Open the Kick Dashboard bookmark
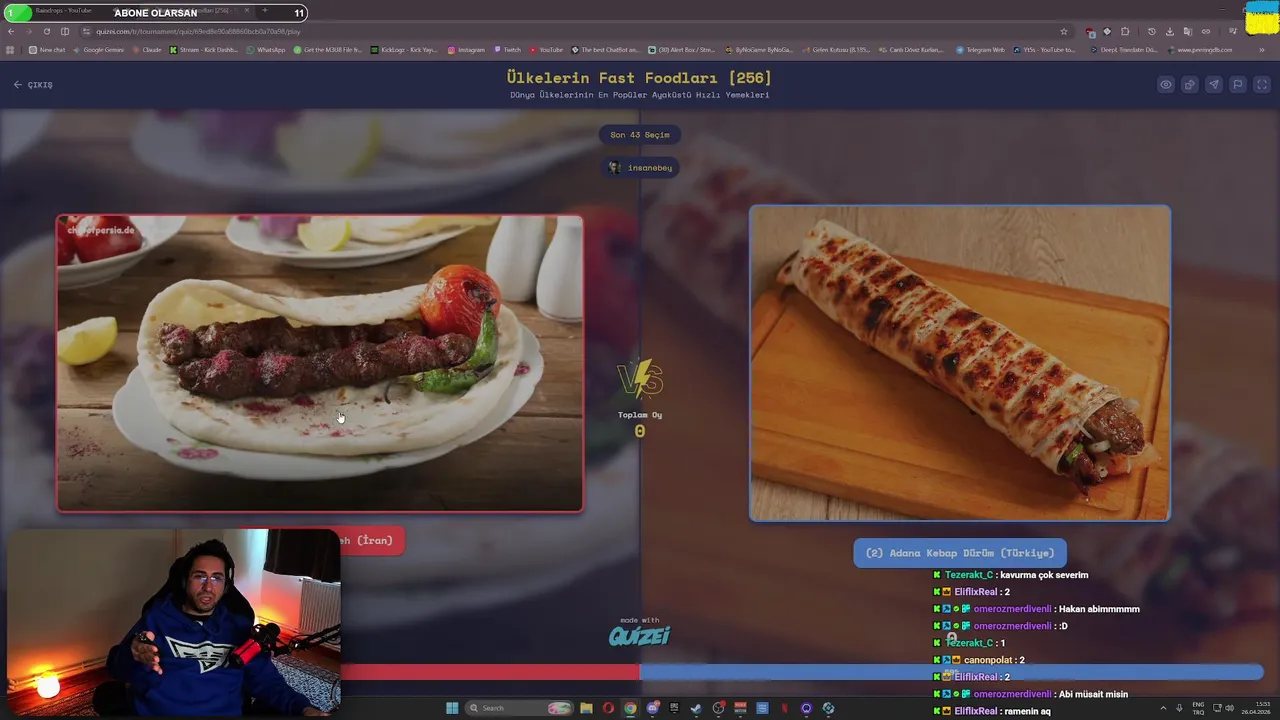1280x720 pixels. point(204,50)
